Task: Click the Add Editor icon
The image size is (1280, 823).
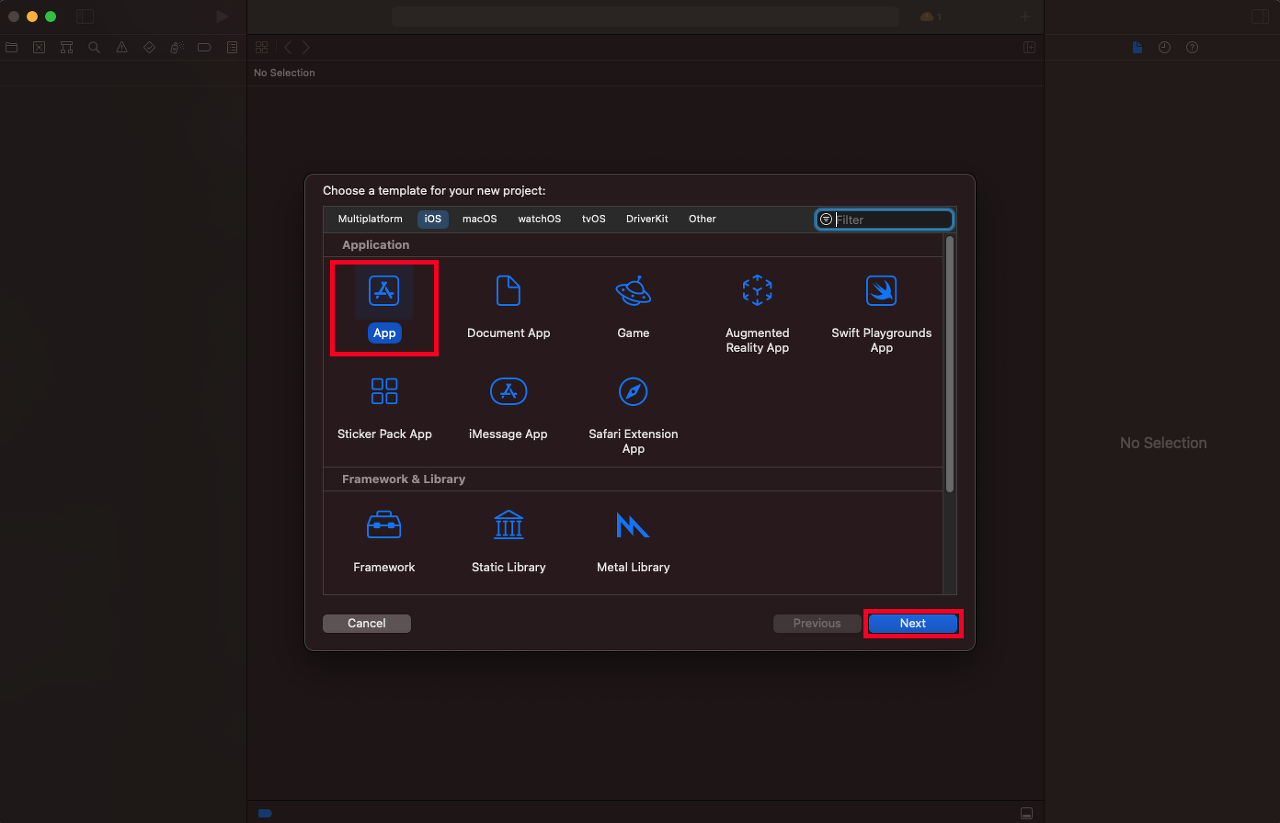Action: [x=1029, y=47]
